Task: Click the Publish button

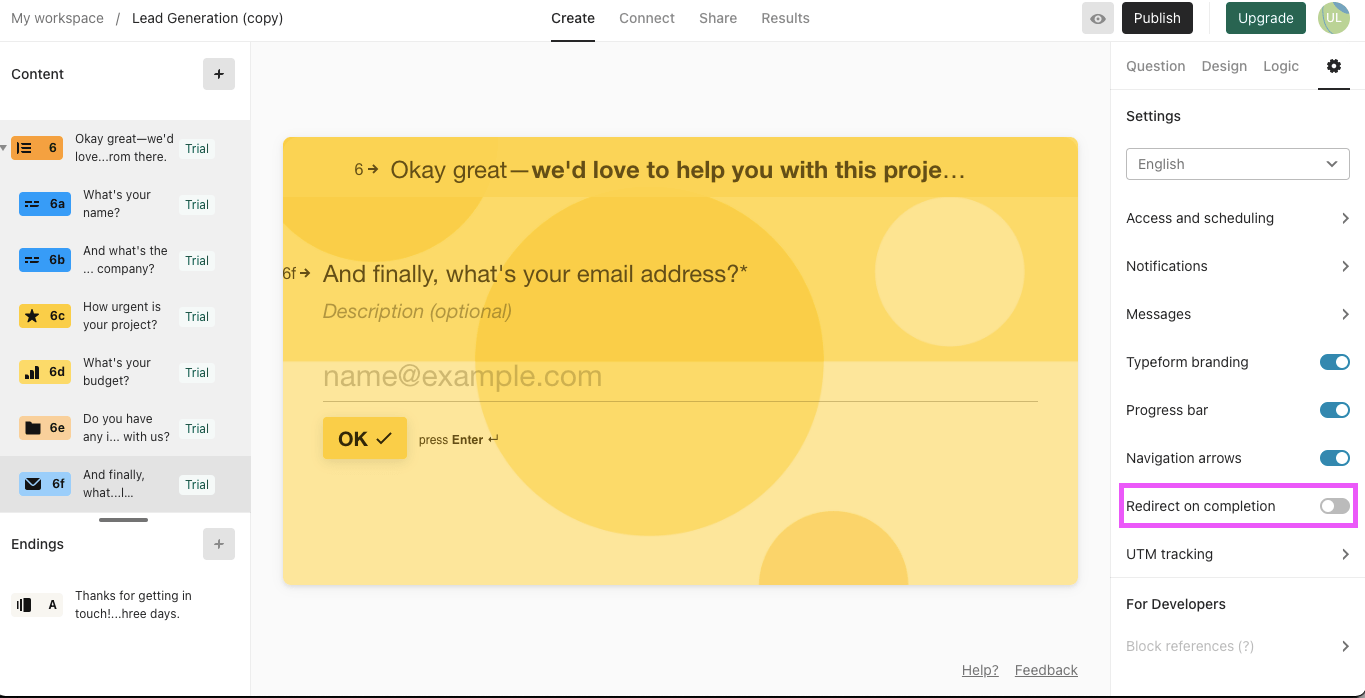Action: point(1156,18)
